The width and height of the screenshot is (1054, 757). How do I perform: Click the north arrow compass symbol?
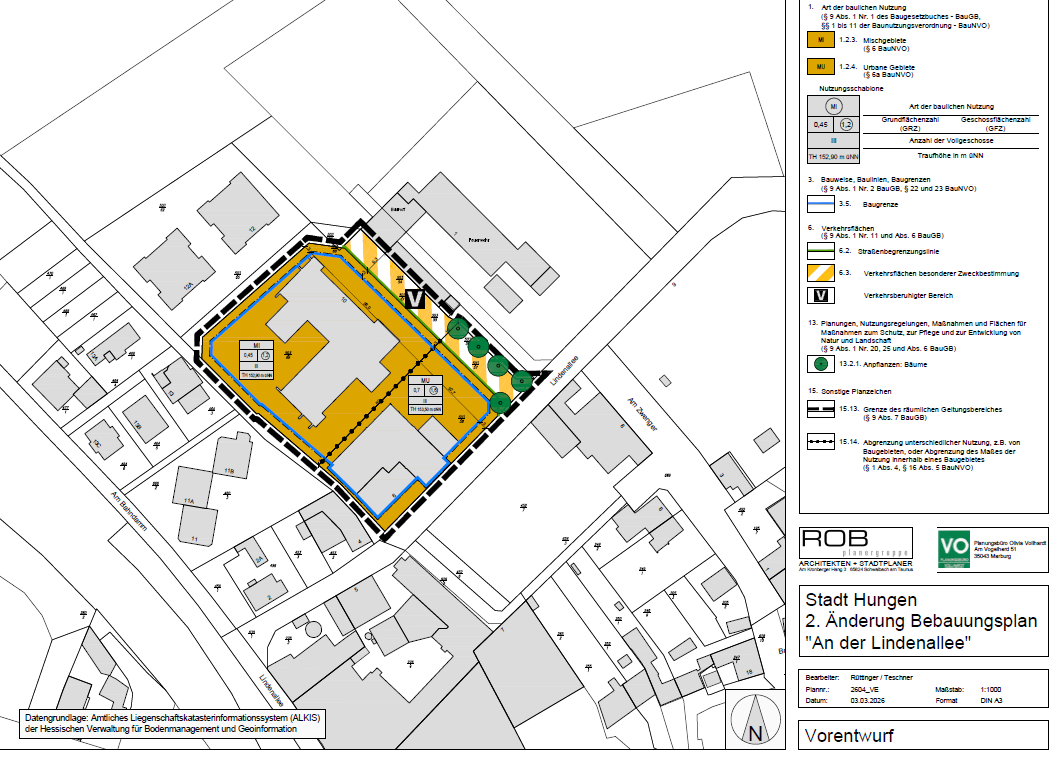pos(758,720)
